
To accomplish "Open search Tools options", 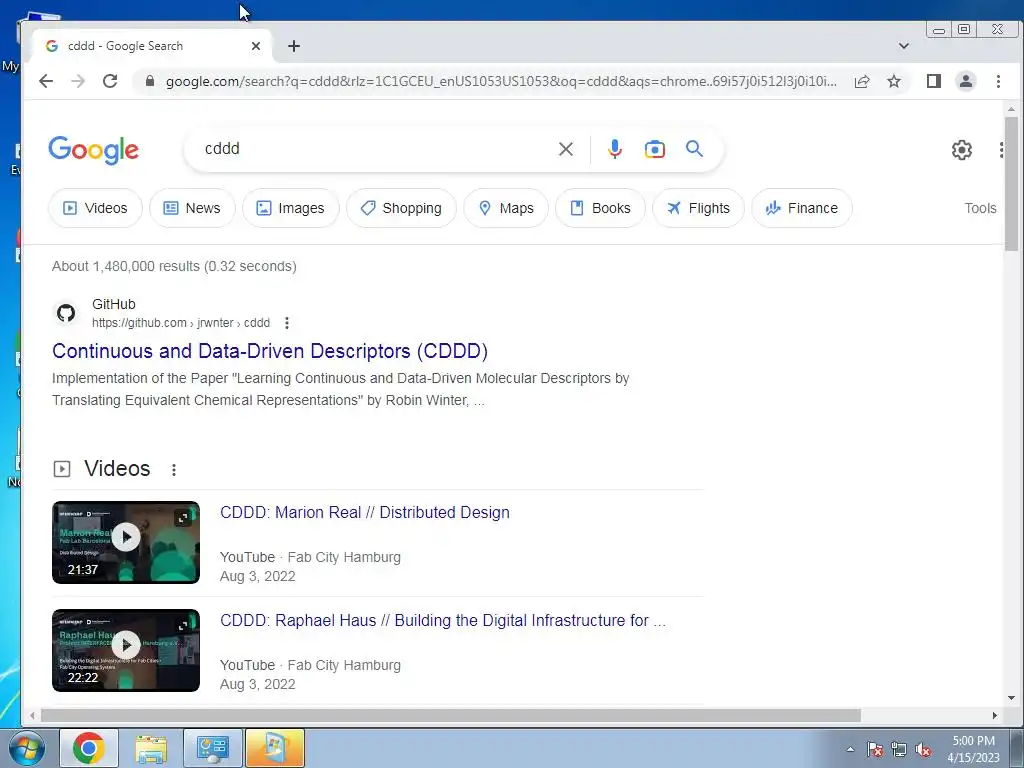I will pos(980,208).
